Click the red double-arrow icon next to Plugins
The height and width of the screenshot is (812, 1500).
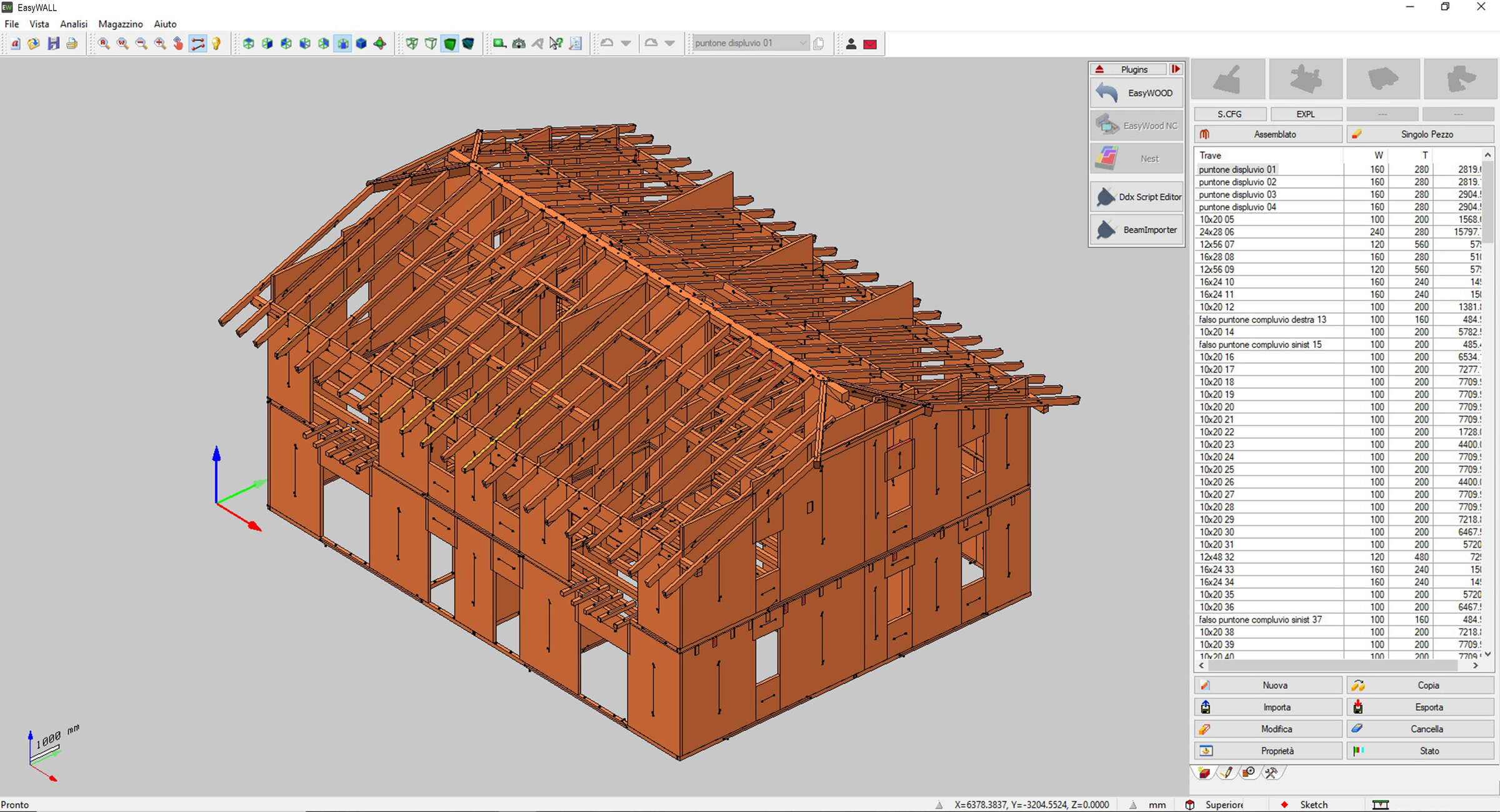pos(1176,69)
